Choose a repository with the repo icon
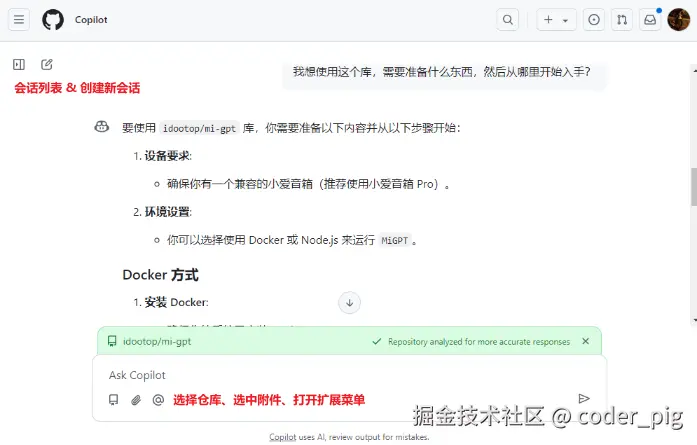 [114, 400]
